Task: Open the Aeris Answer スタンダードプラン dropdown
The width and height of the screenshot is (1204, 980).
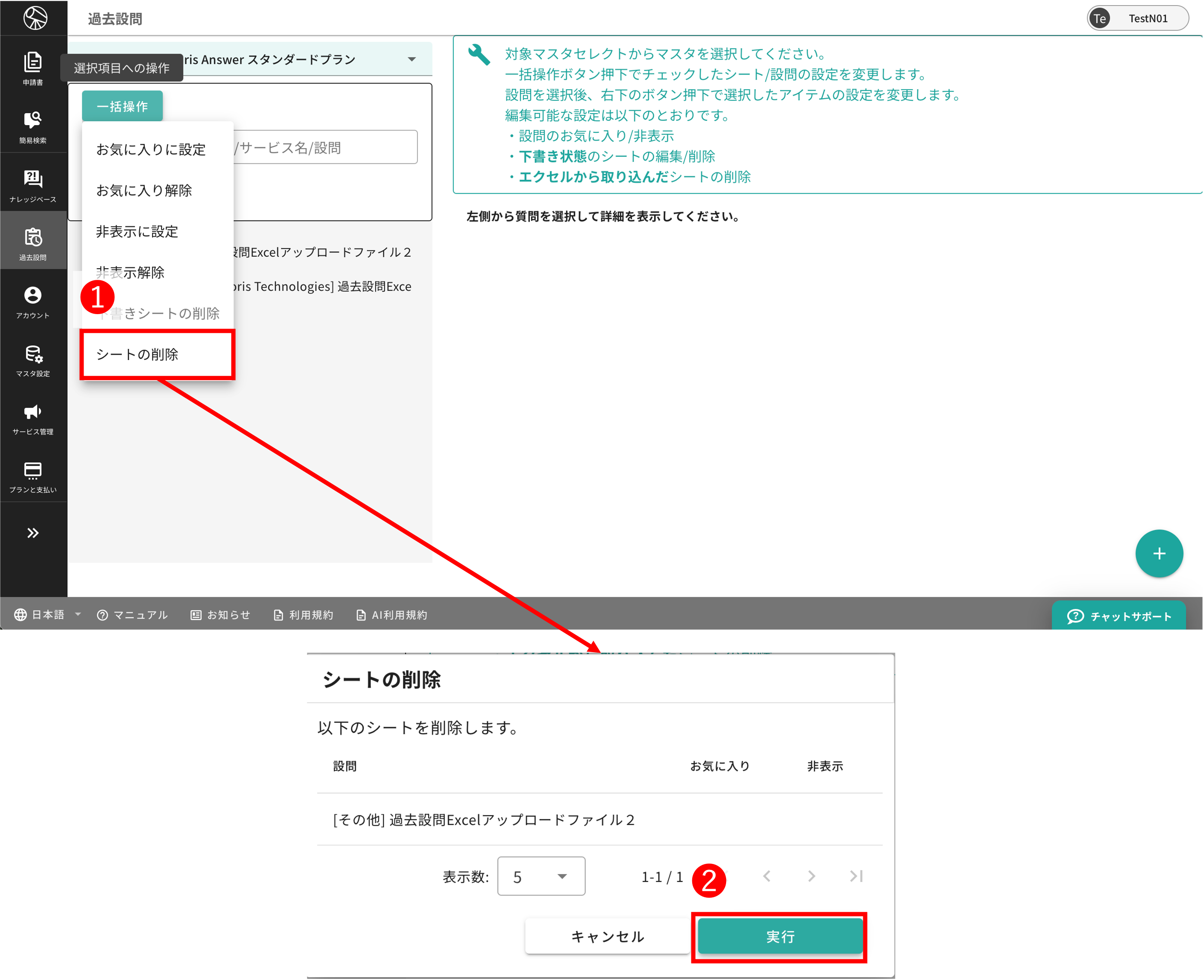Action: (x=411, y=59)
